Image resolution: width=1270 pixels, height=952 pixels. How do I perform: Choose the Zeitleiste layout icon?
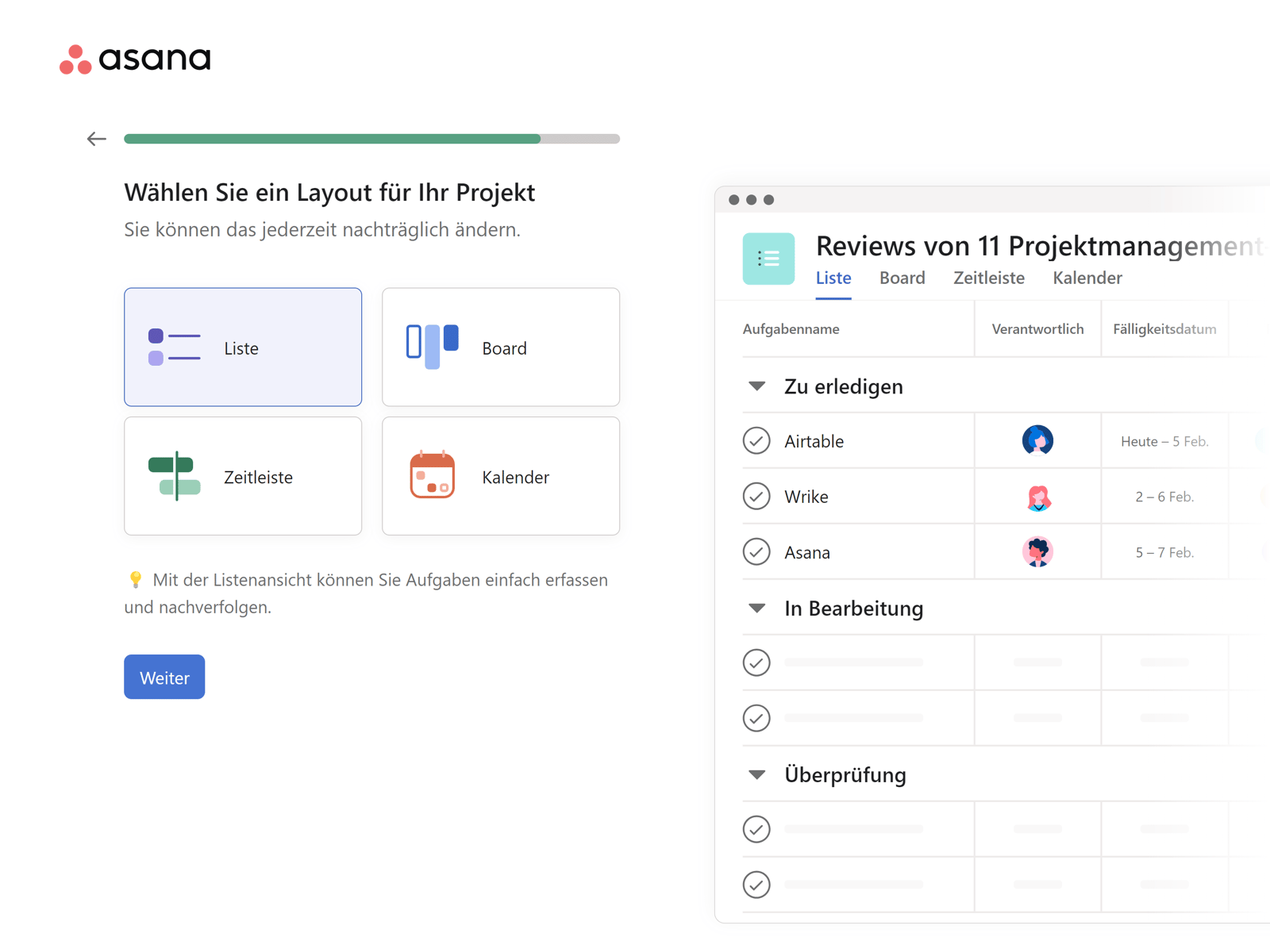coord(175,476)
